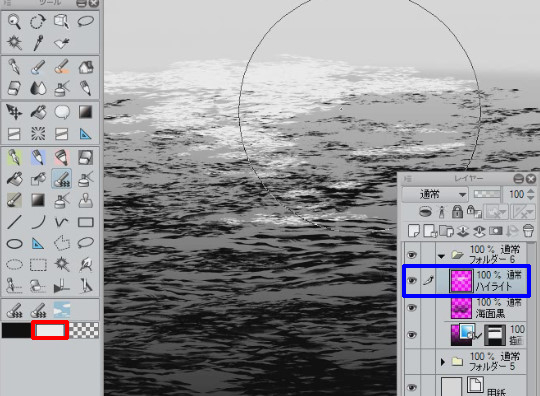The image size is (540, 396).
Task: Hide フォルダー 6 folder via eye icon
Action: pos(412,255)
